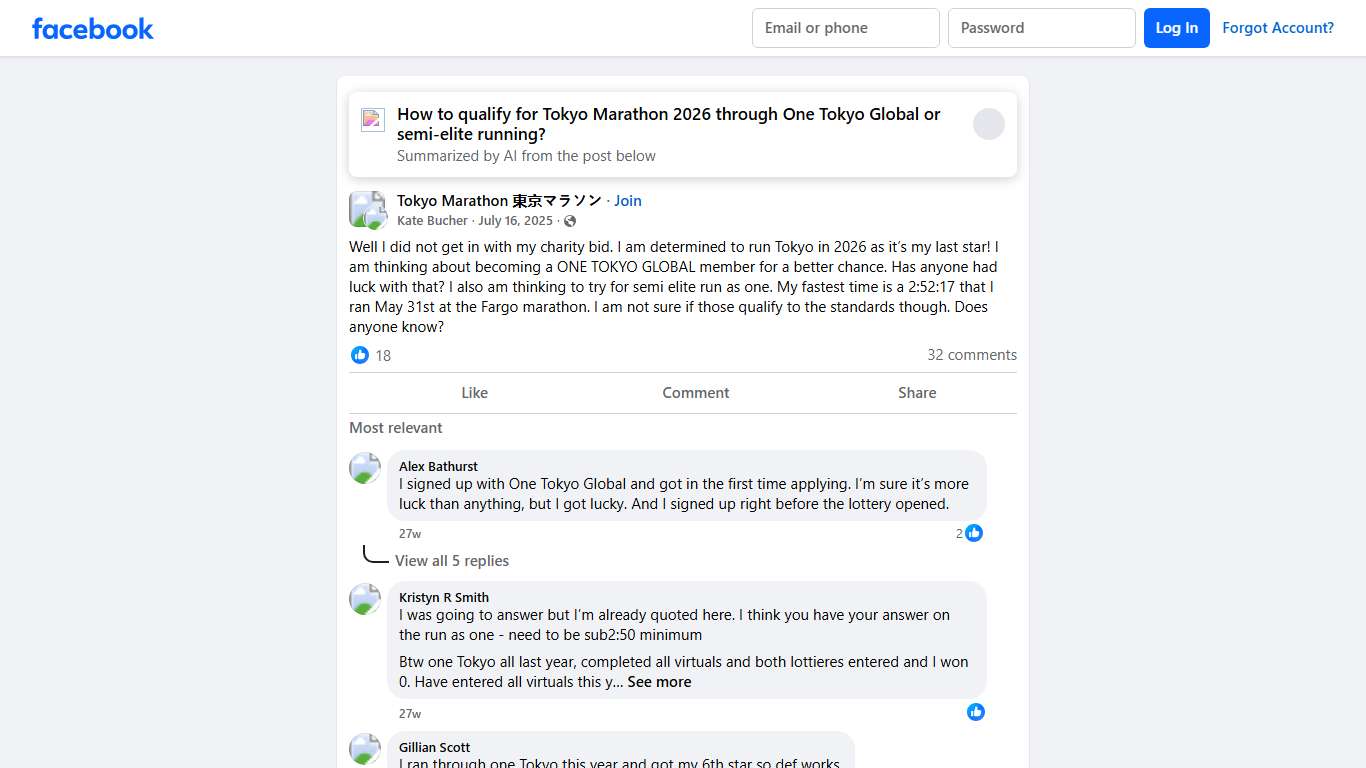Click the Comment action on the post
1366x768 pixels.
pos(695,392)
